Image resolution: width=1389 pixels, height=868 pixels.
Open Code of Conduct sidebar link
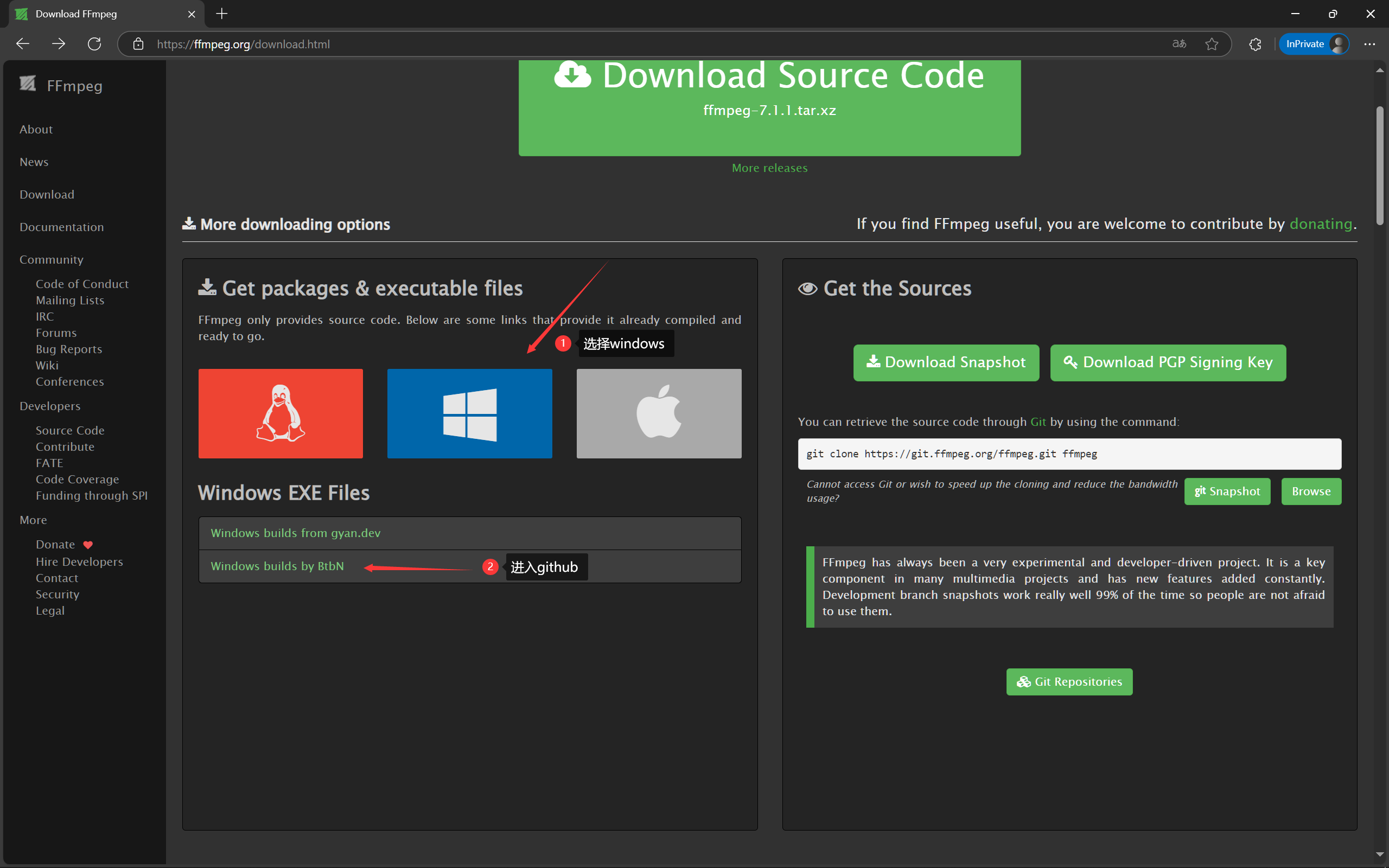click(x=82, y=284)
